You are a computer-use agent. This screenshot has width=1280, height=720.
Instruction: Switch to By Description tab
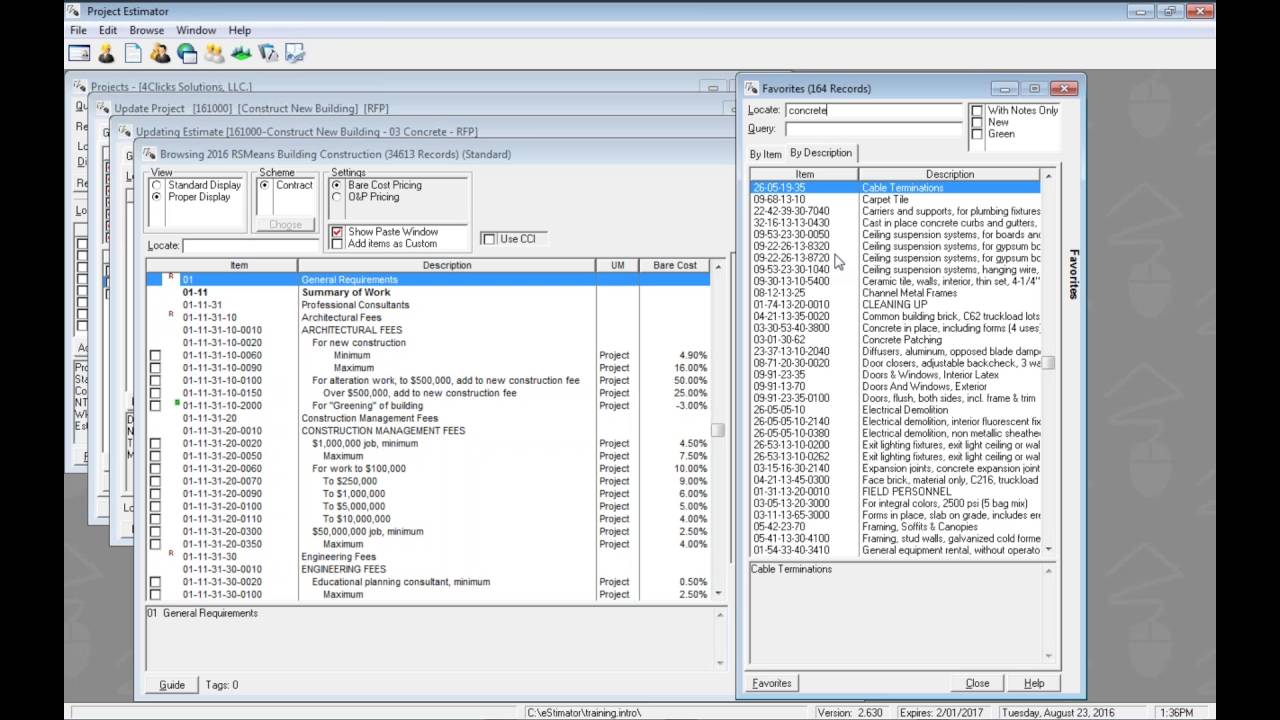821,153
